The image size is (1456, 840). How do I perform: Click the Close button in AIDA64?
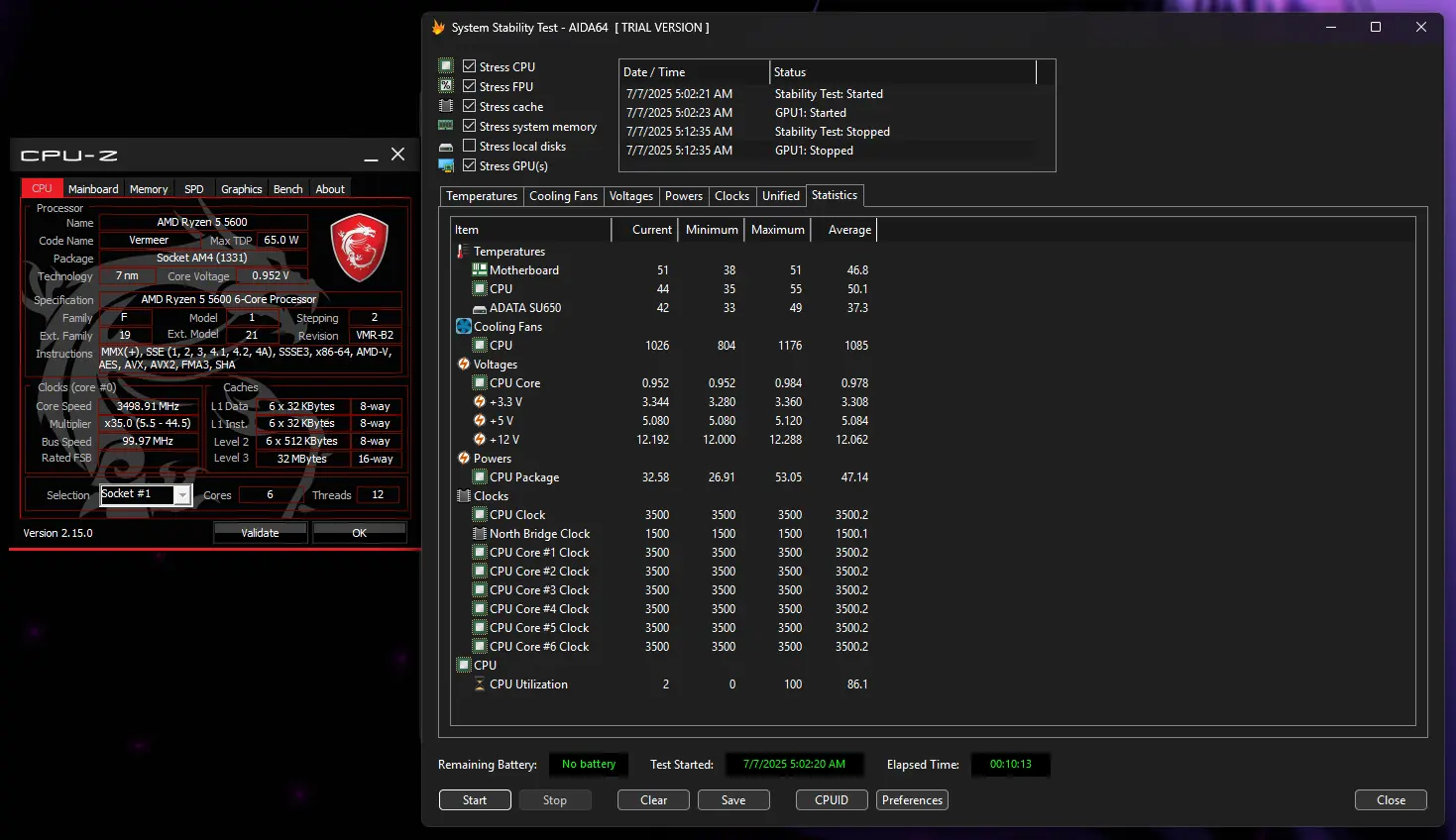click(1391, 800)
